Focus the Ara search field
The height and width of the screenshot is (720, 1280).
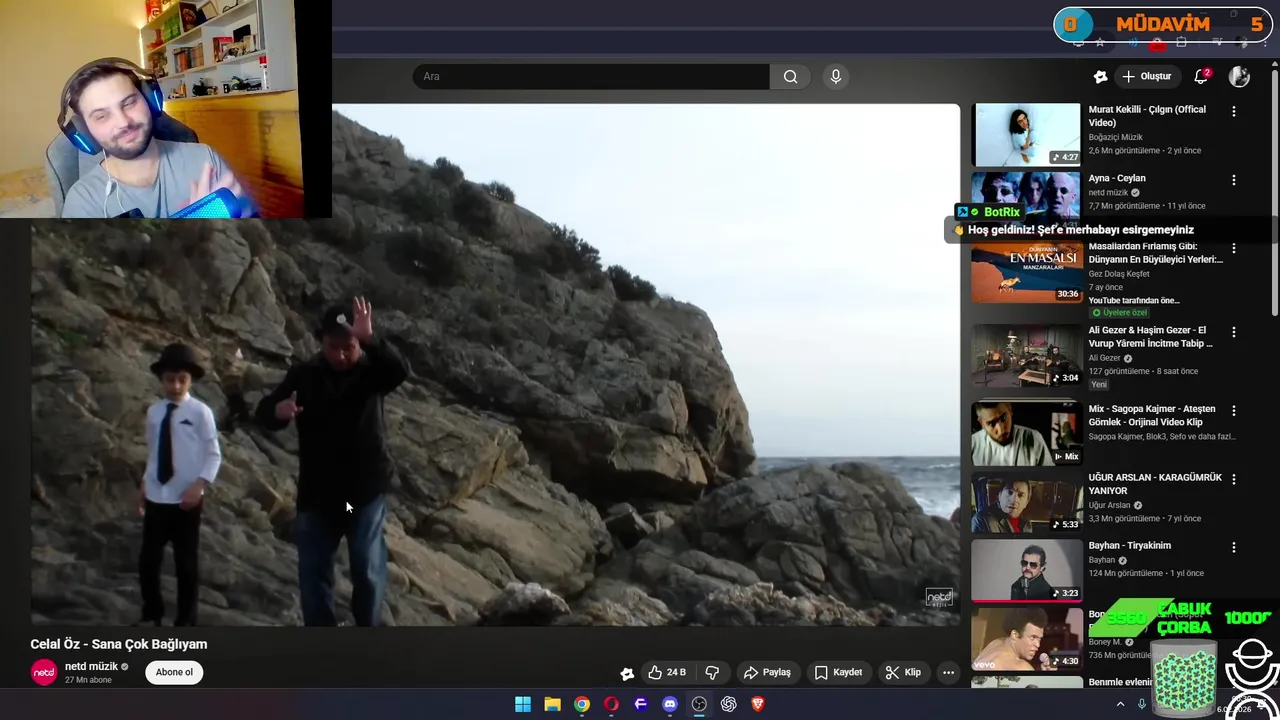(x=591, y=77)
